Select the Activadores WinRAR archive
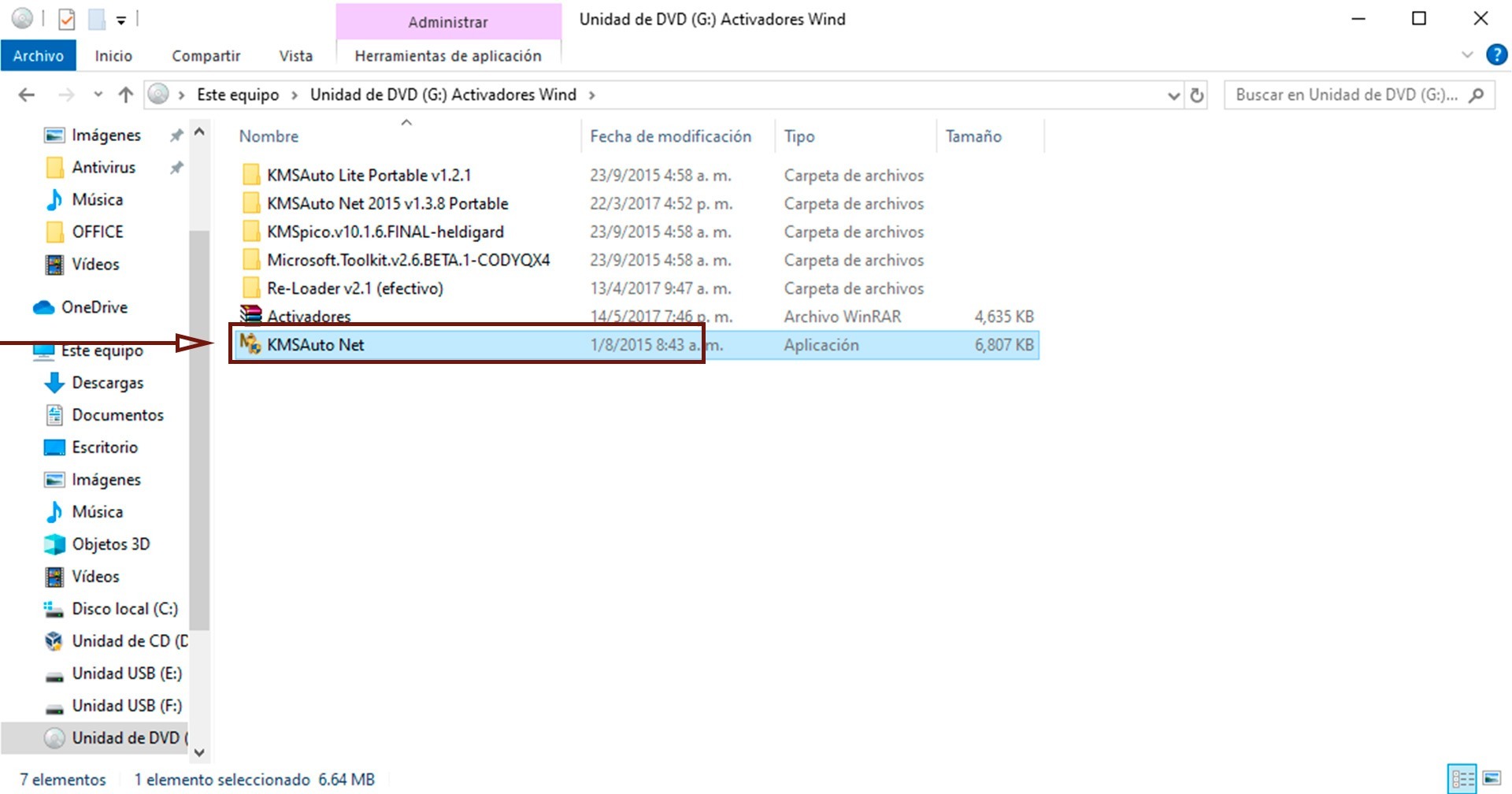Image resolution: width=1512 pixels, height=794 pixels. click(309, 317)
